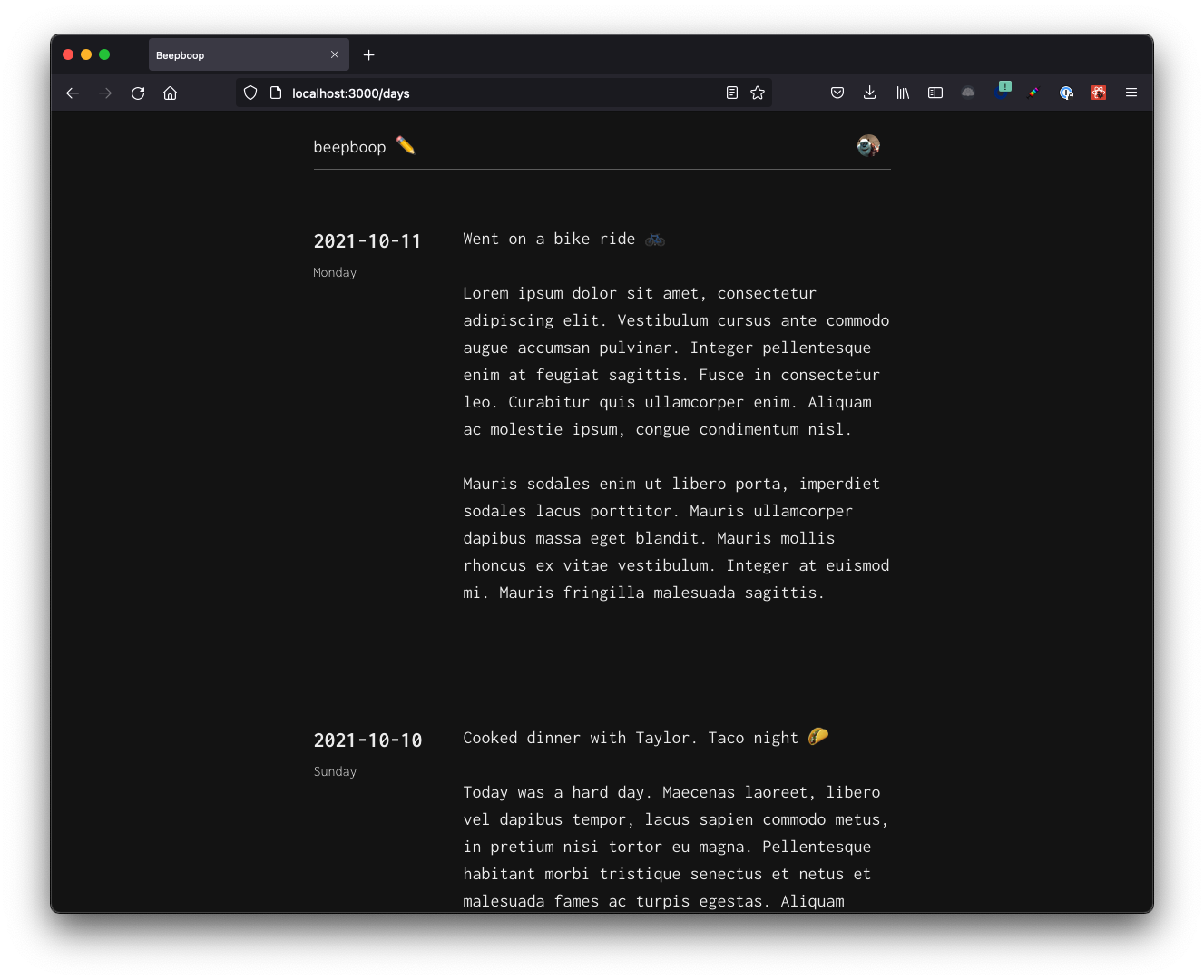
Task: Open the library history and bookmarks
Action: click(x=903, y=93)
